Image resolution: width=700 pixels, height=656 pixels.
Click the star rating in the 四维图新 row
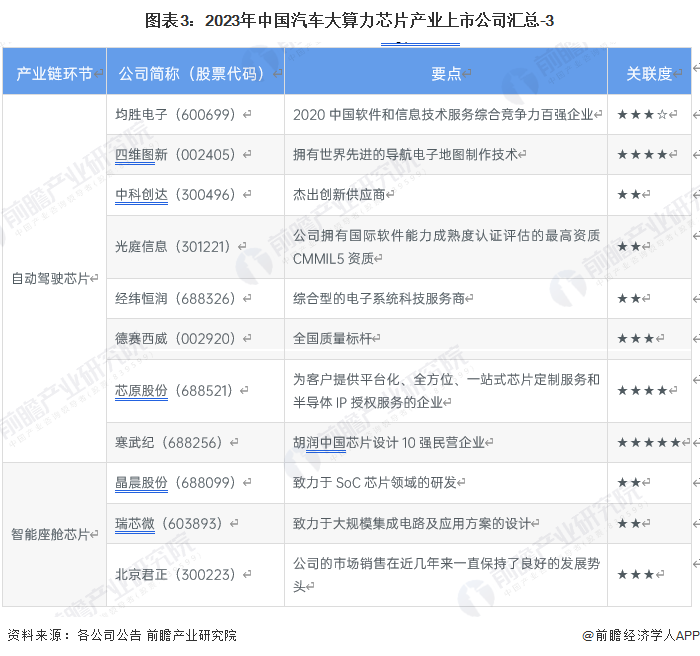[x=642, y=155]
